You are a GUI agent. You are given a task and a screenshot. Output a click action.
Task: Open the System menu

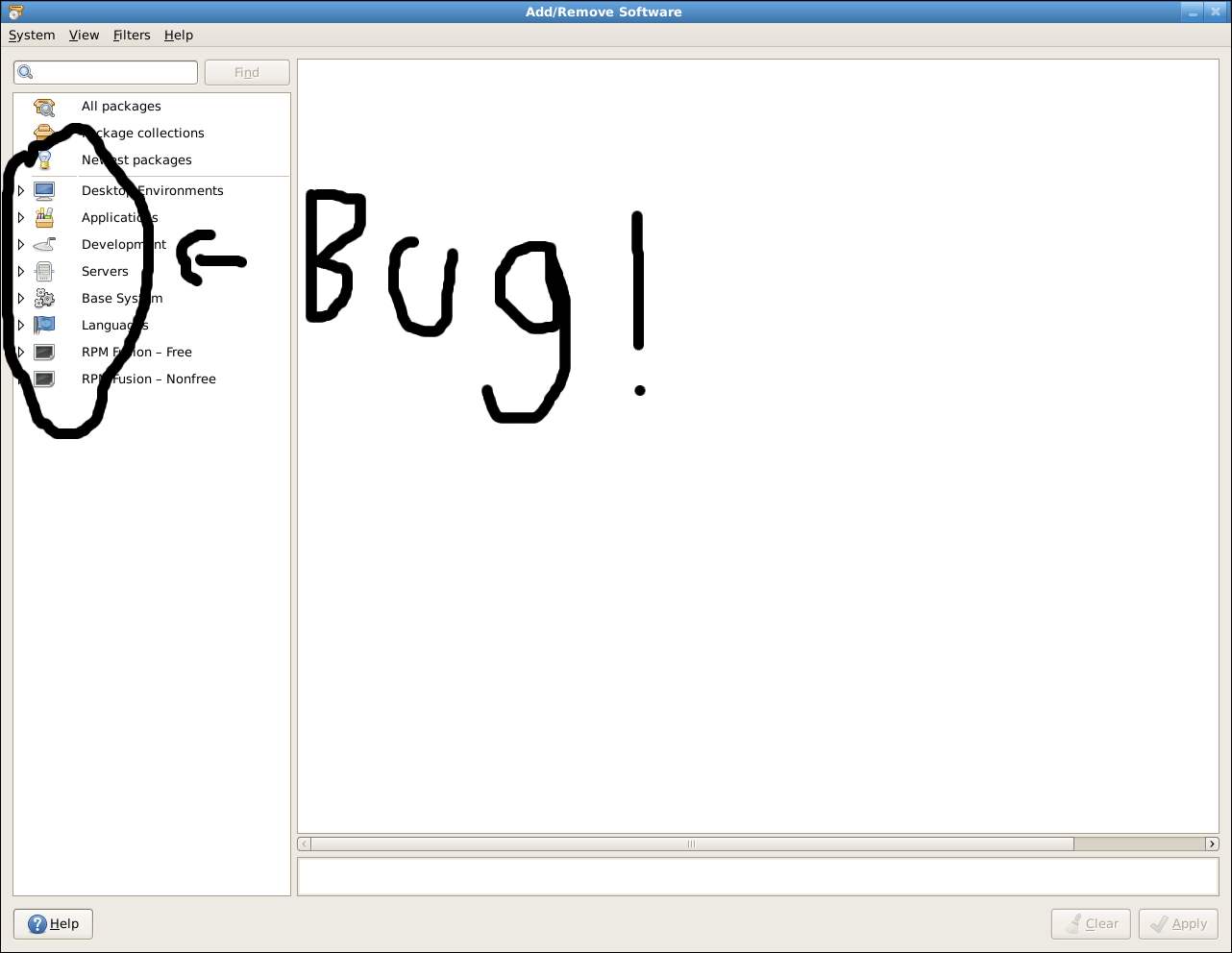(32, 35)
